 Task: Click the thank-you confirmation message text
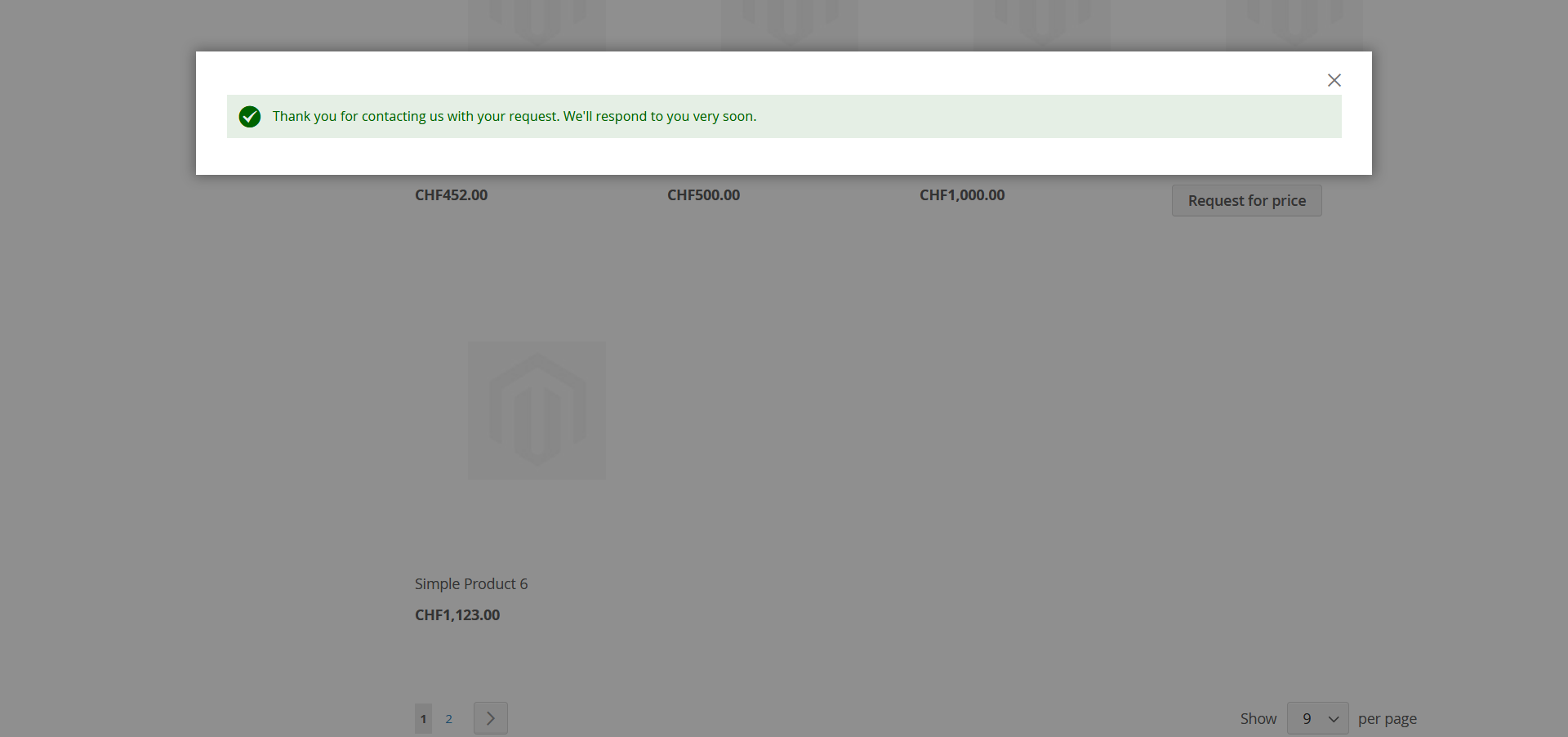514,117
